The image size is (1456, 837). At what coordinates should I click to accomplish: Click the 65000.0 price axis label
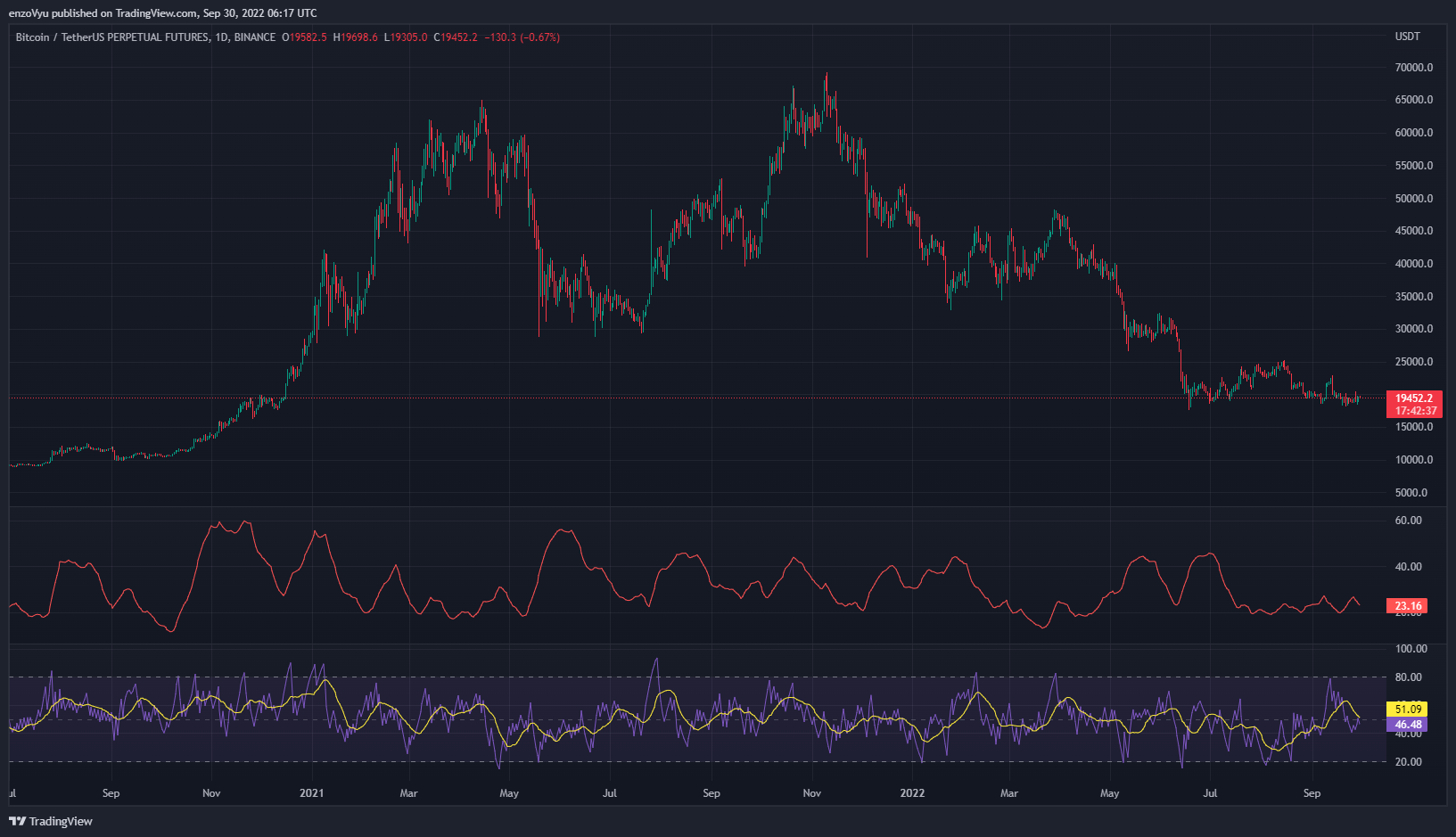tap(1414, 100)
